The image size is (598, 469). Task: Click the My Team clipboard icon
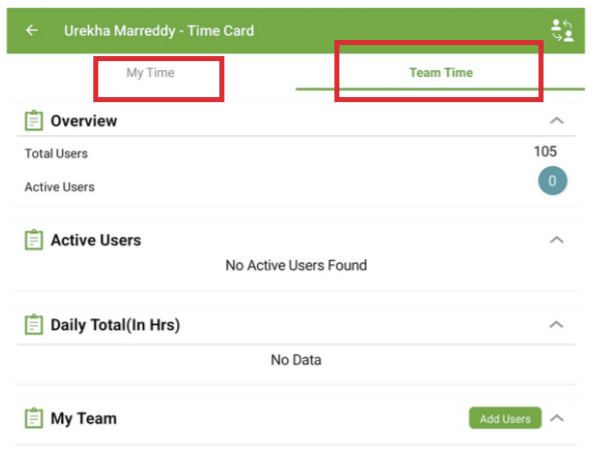pyautogui.click(x=34, y=418)
